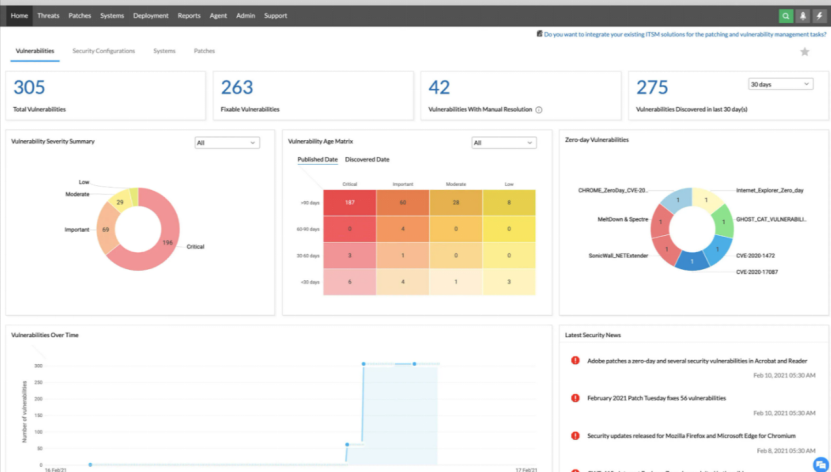Select Published Date tab in Age Matrix
Viewport: 831px width, 472px height.
click(x=317, y=159)
